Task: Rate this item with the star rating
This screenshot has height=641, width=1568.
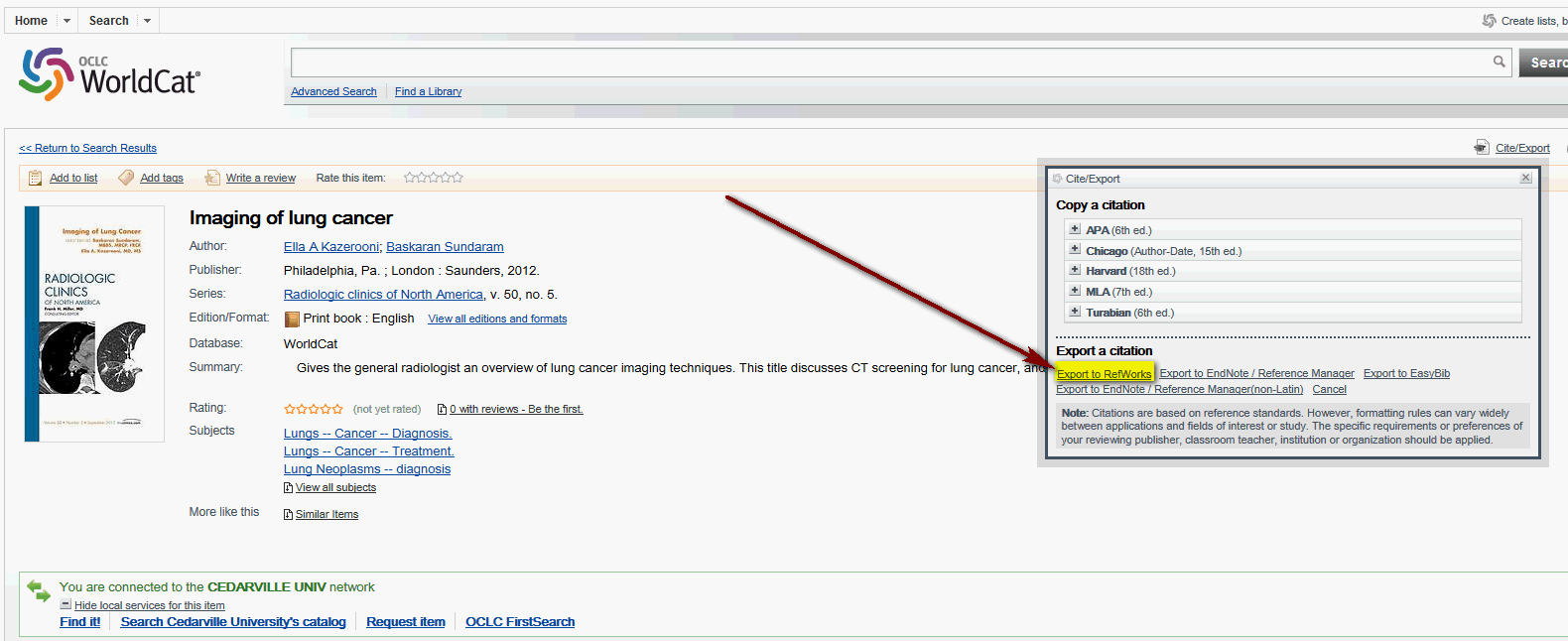Action: 434,178
